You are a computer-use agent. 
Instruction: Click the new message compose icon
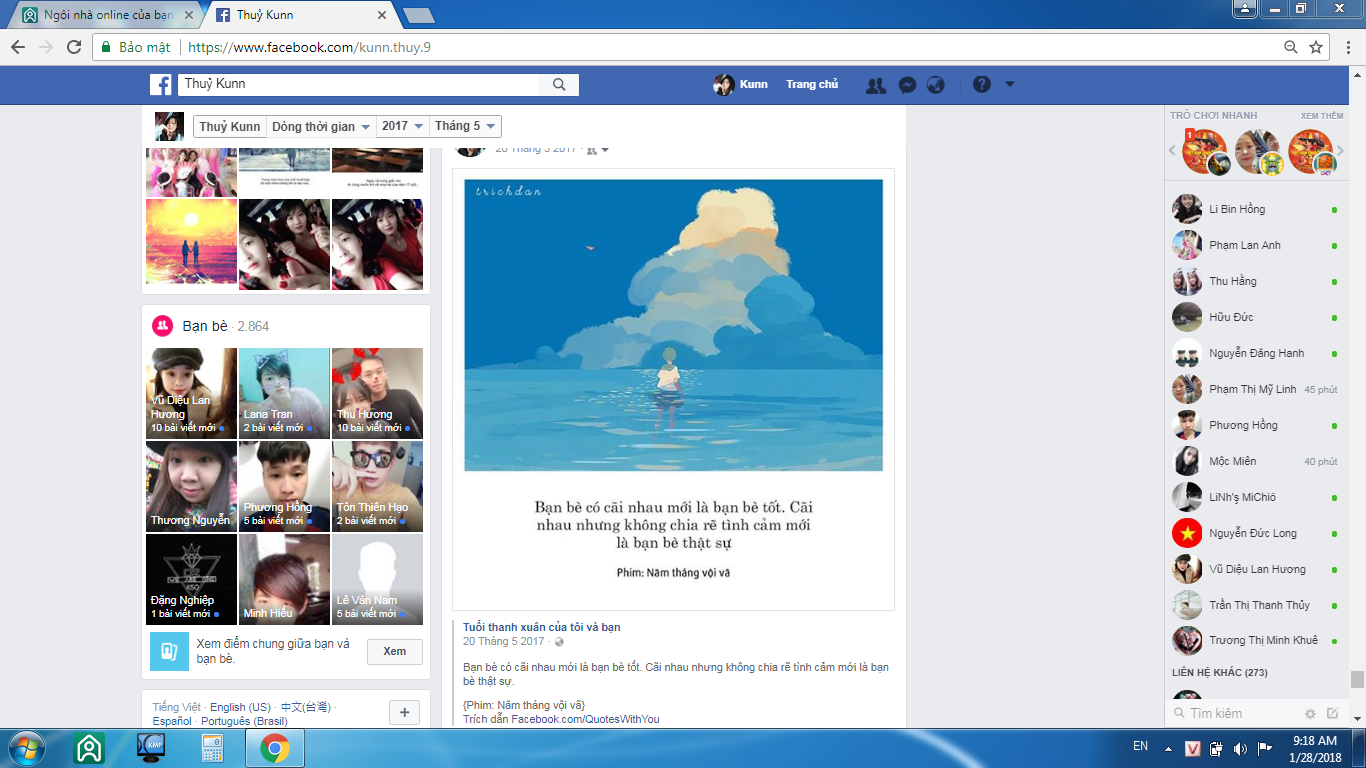tap(1332, 713)
